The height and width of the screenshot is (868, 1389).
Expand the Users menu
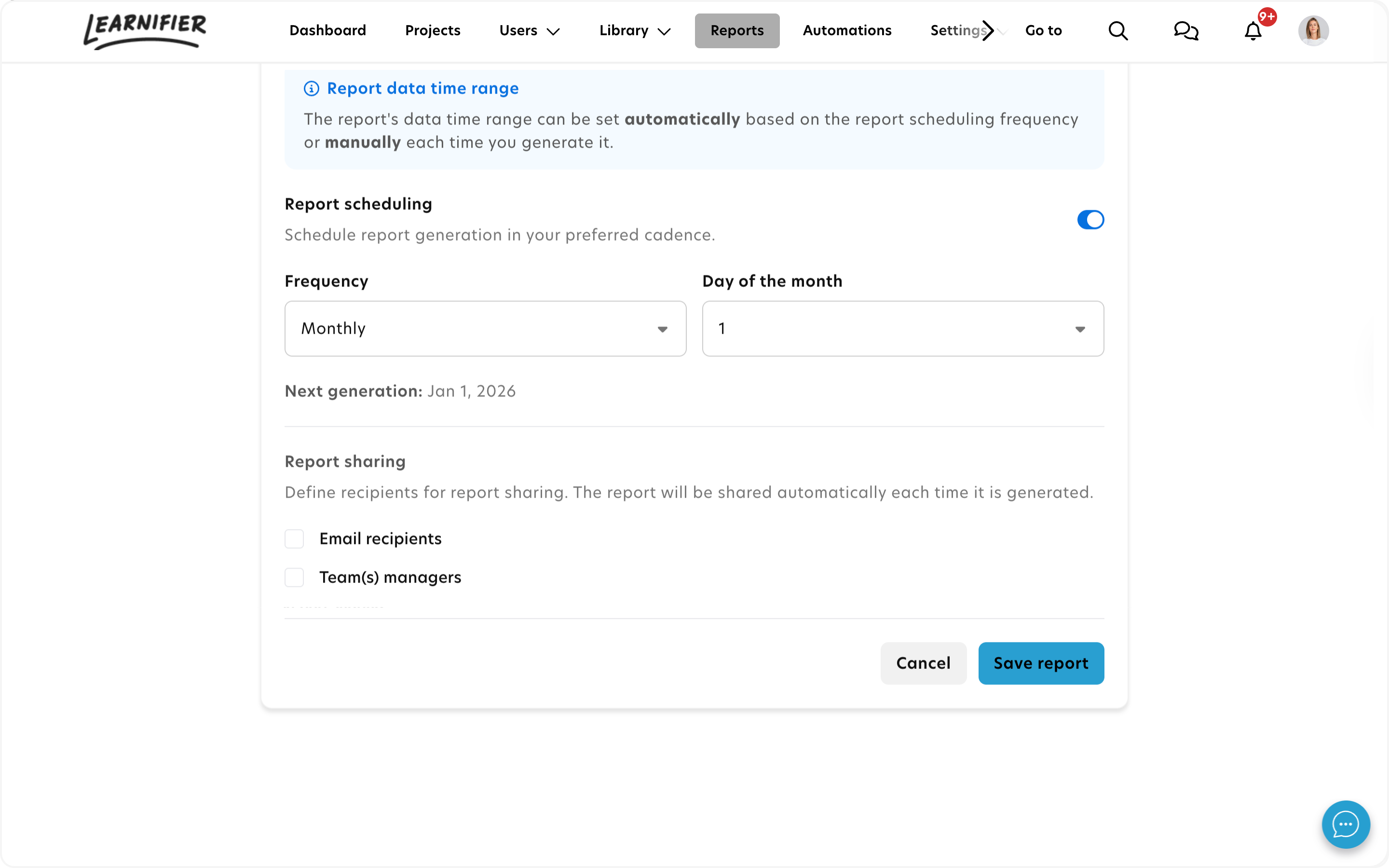[x=529, y=31]
